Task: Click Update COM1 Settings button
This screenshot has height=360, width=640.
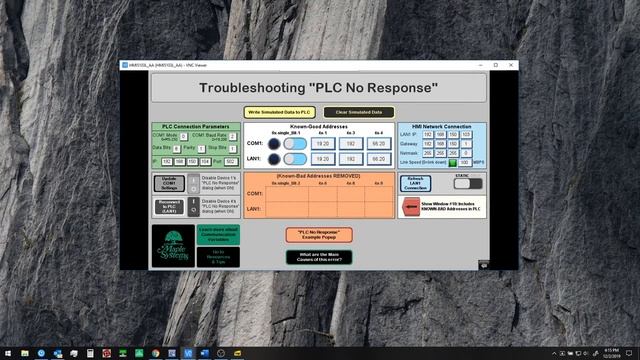Action: pos(169,184)
